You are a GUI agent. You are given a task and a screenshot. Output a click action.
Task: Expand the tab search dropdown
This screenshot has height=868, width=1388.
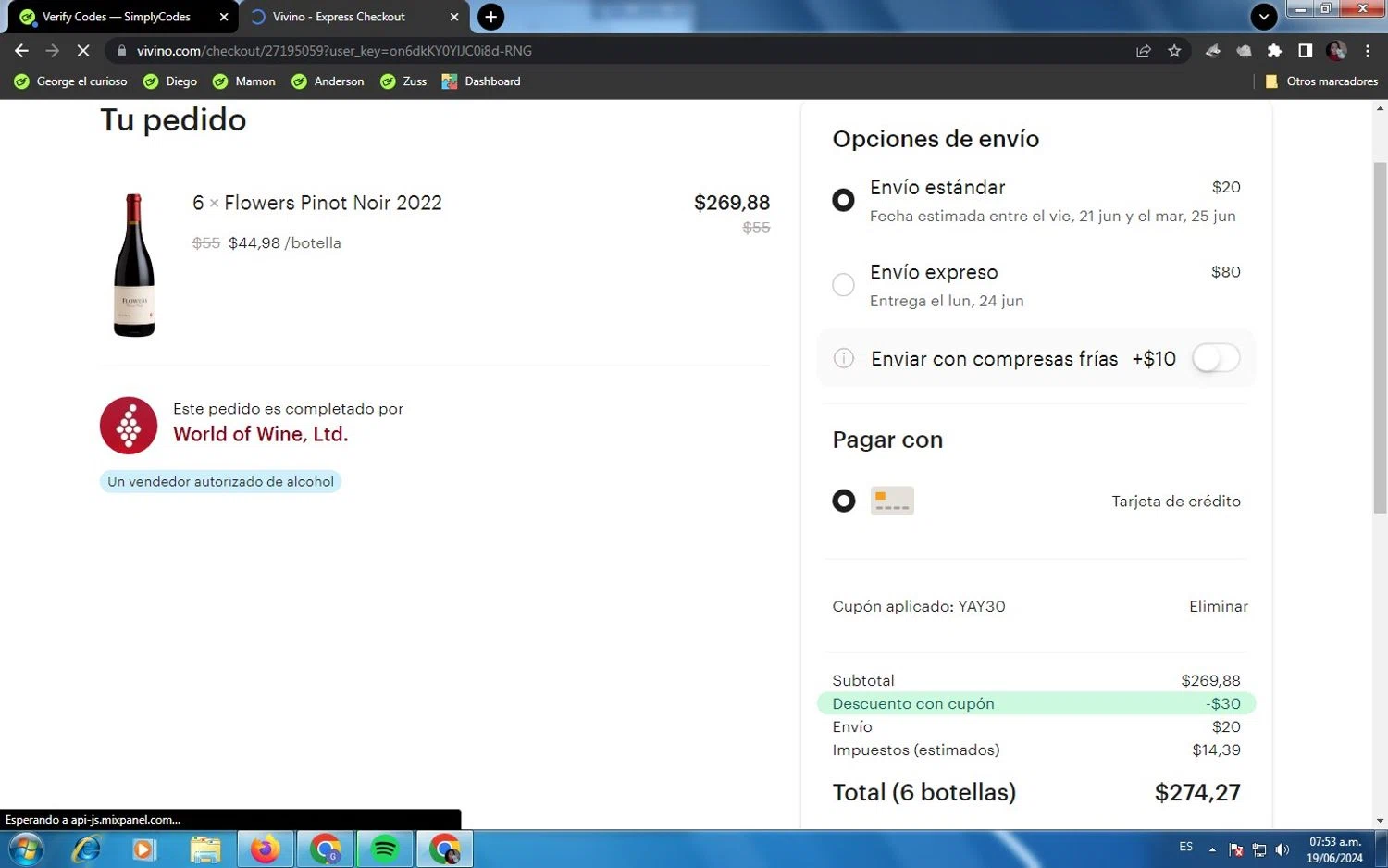click(1264, 17)
